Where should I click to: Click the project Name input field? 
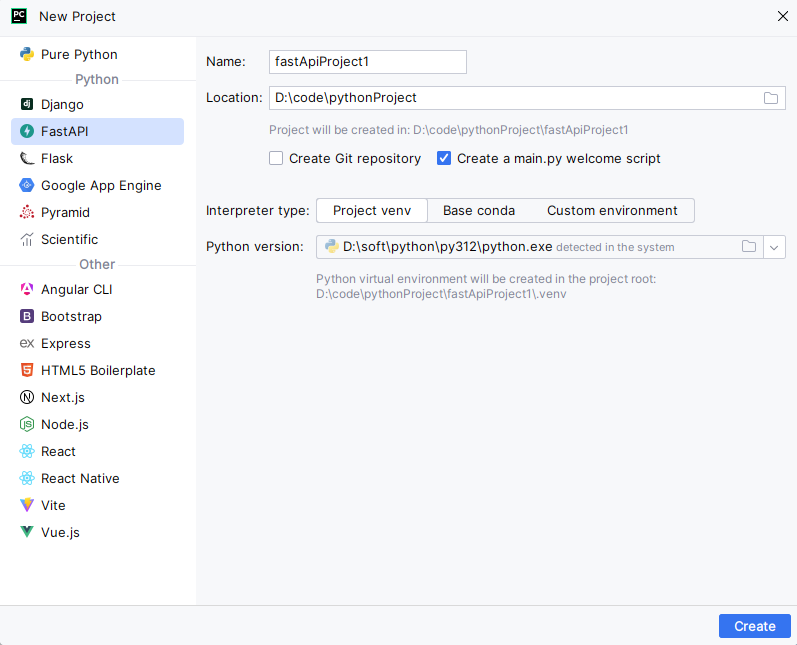367,62
